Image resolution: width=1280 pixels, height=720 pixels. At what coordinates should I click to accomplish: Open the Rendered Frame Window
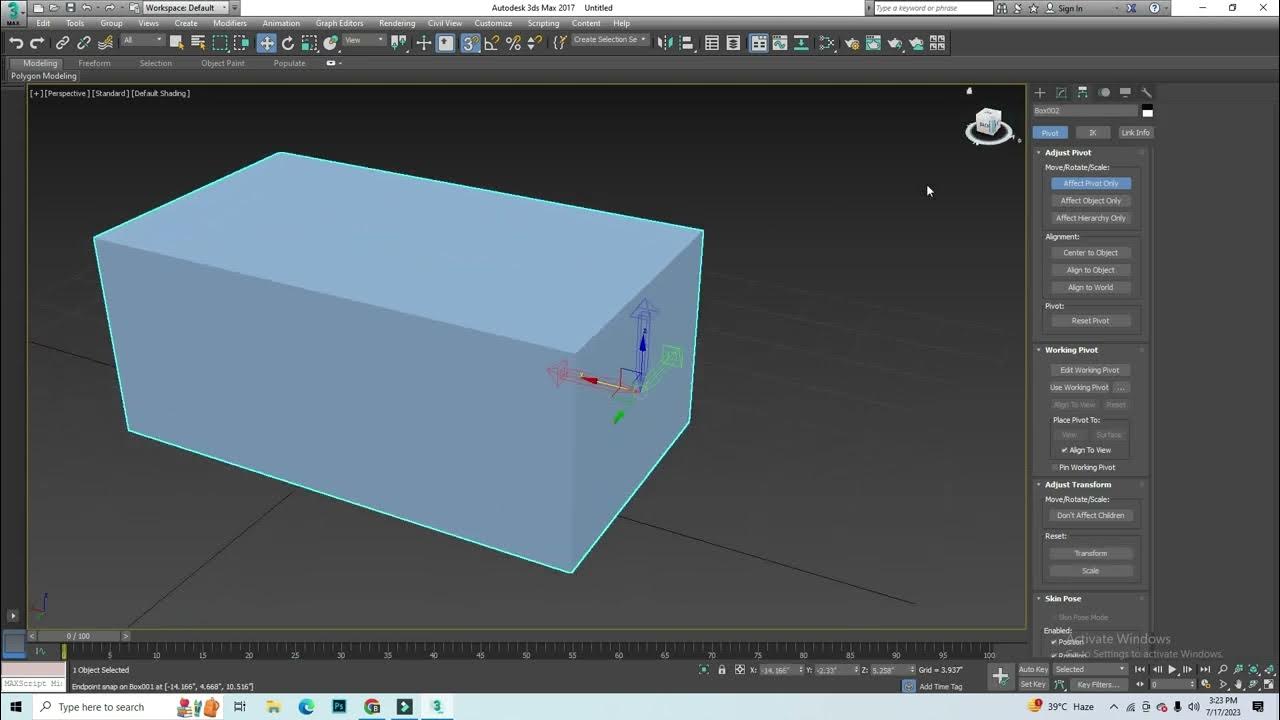(873, 43)
